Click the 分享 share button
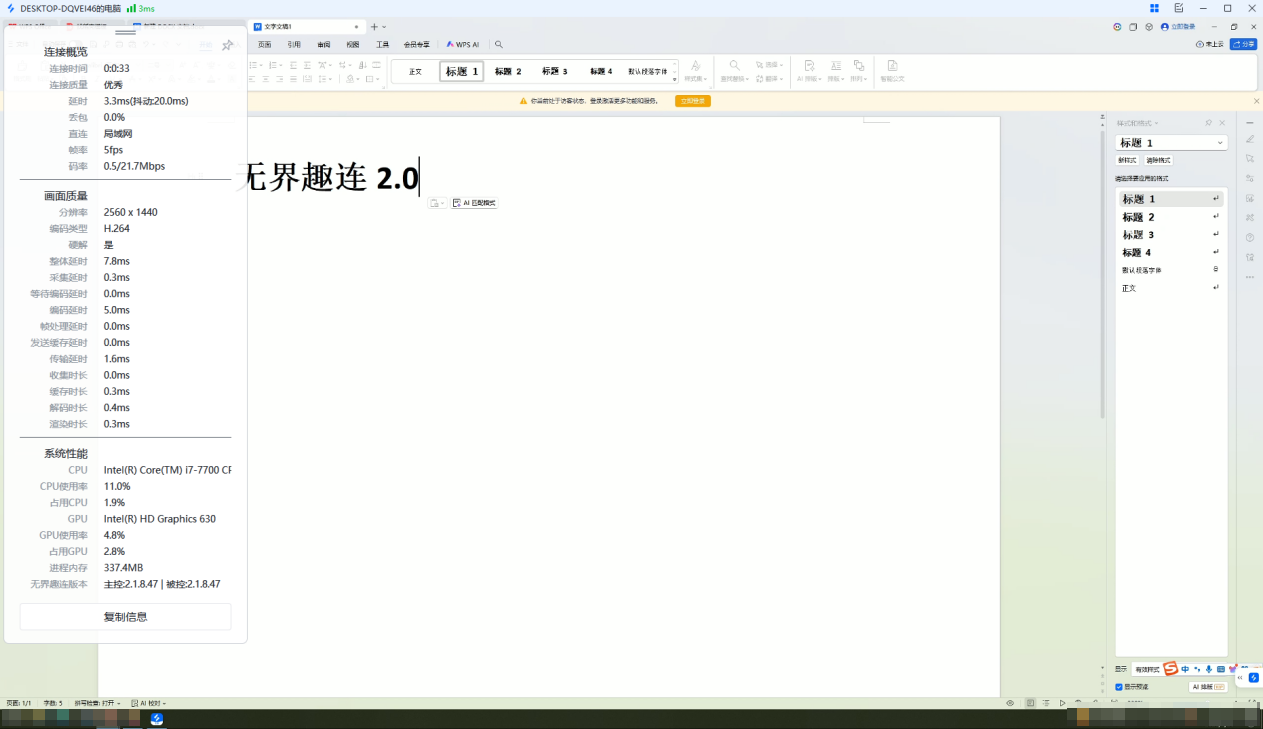 pyautogui.click(x=1243, y=44)
